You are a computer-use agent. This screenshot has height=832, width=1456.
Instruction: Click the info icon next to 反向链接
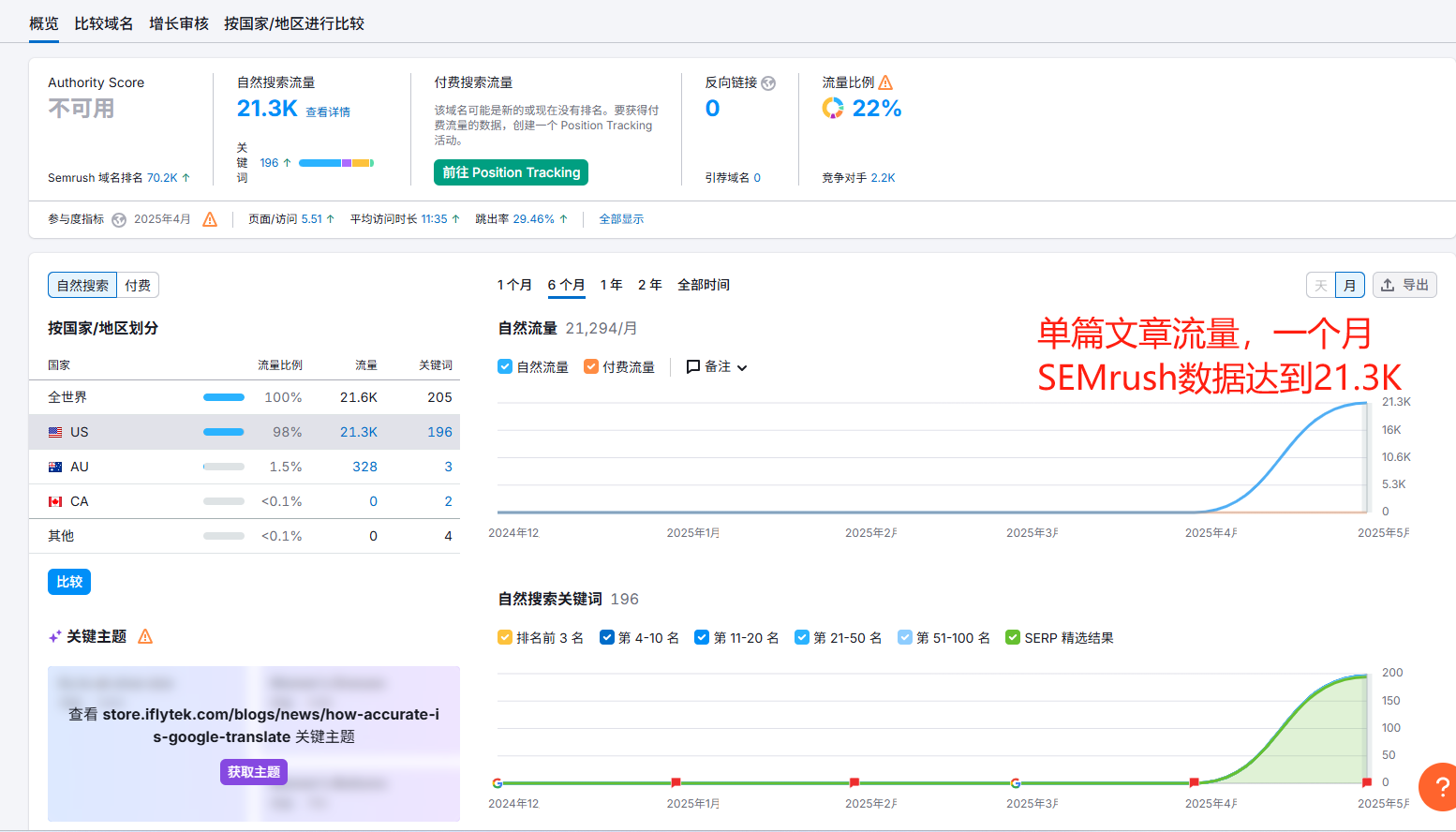click(x=769, y=83)
